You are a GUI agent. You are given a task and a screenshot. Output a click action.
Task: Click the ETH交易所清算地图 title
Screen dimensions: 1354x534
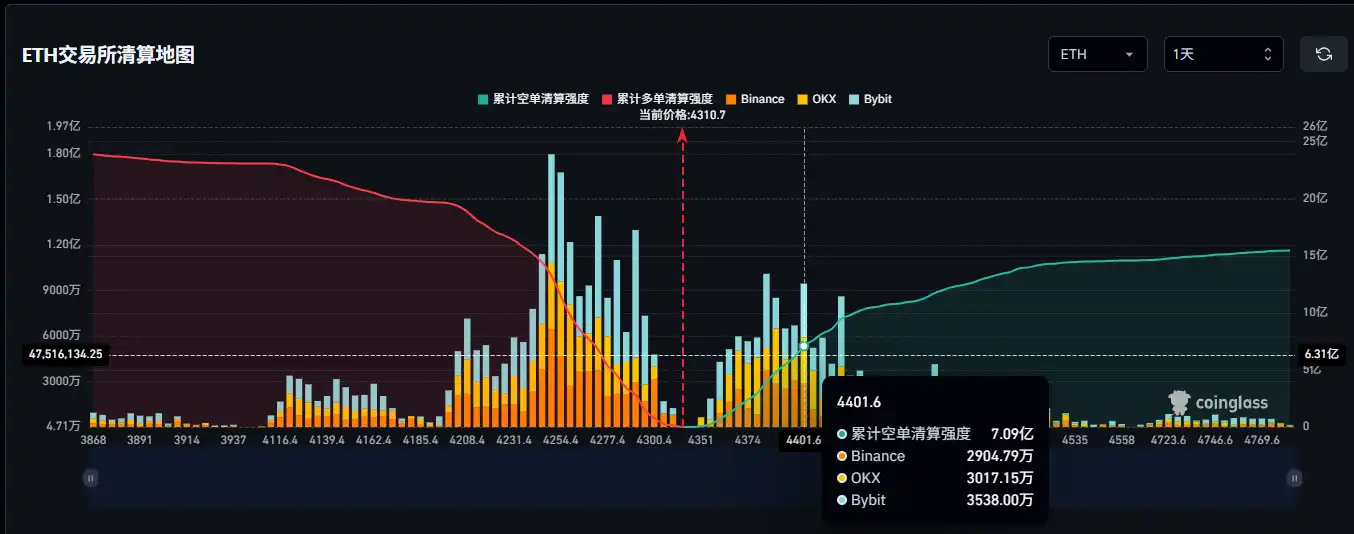(108, 55)
